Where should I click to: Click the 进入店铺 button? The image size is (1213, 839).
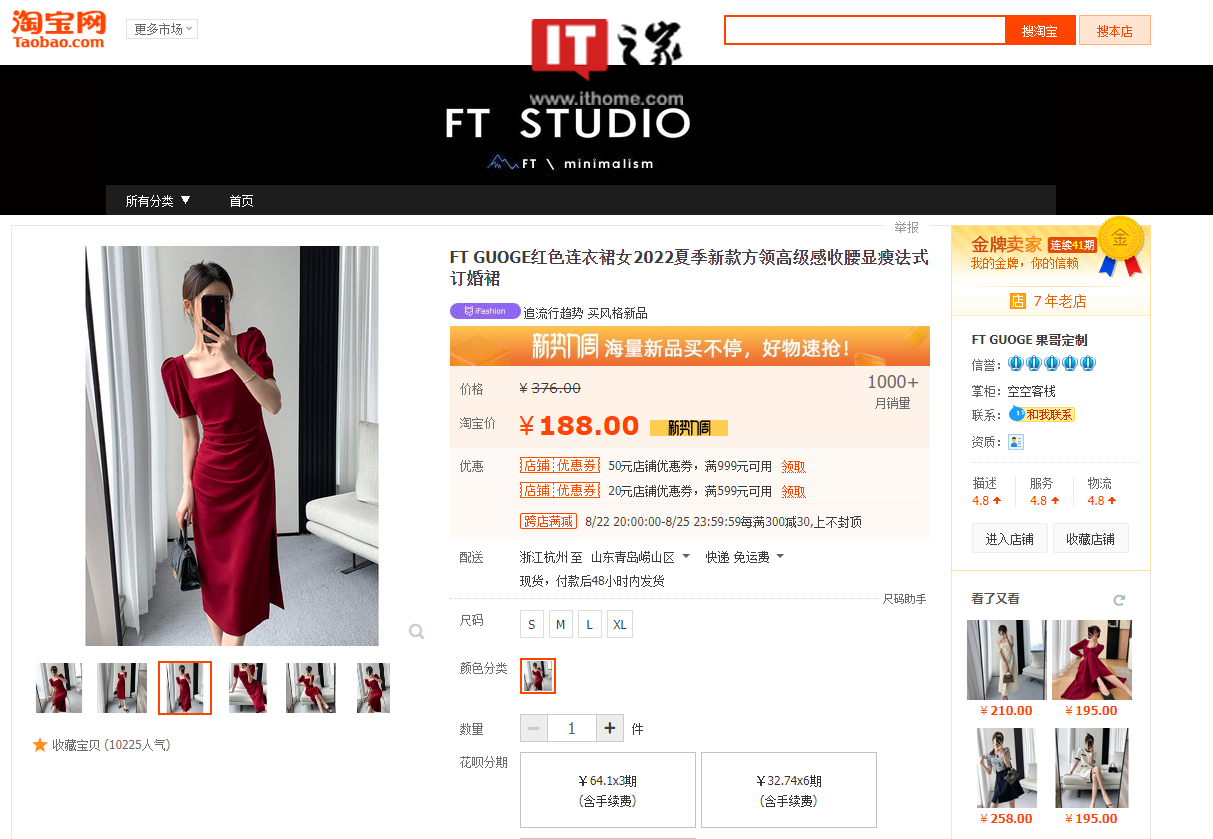1009,539
